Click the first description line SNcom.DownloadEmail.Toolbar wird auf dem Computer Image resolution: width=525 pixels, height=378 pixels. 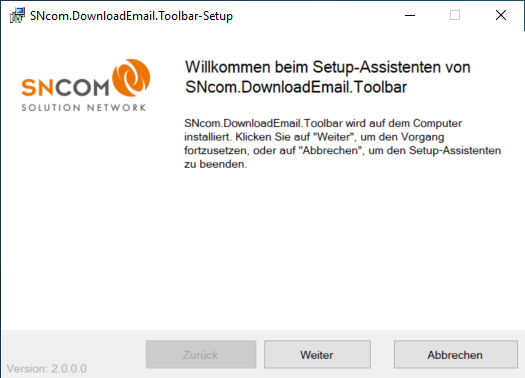pos(323,123)
